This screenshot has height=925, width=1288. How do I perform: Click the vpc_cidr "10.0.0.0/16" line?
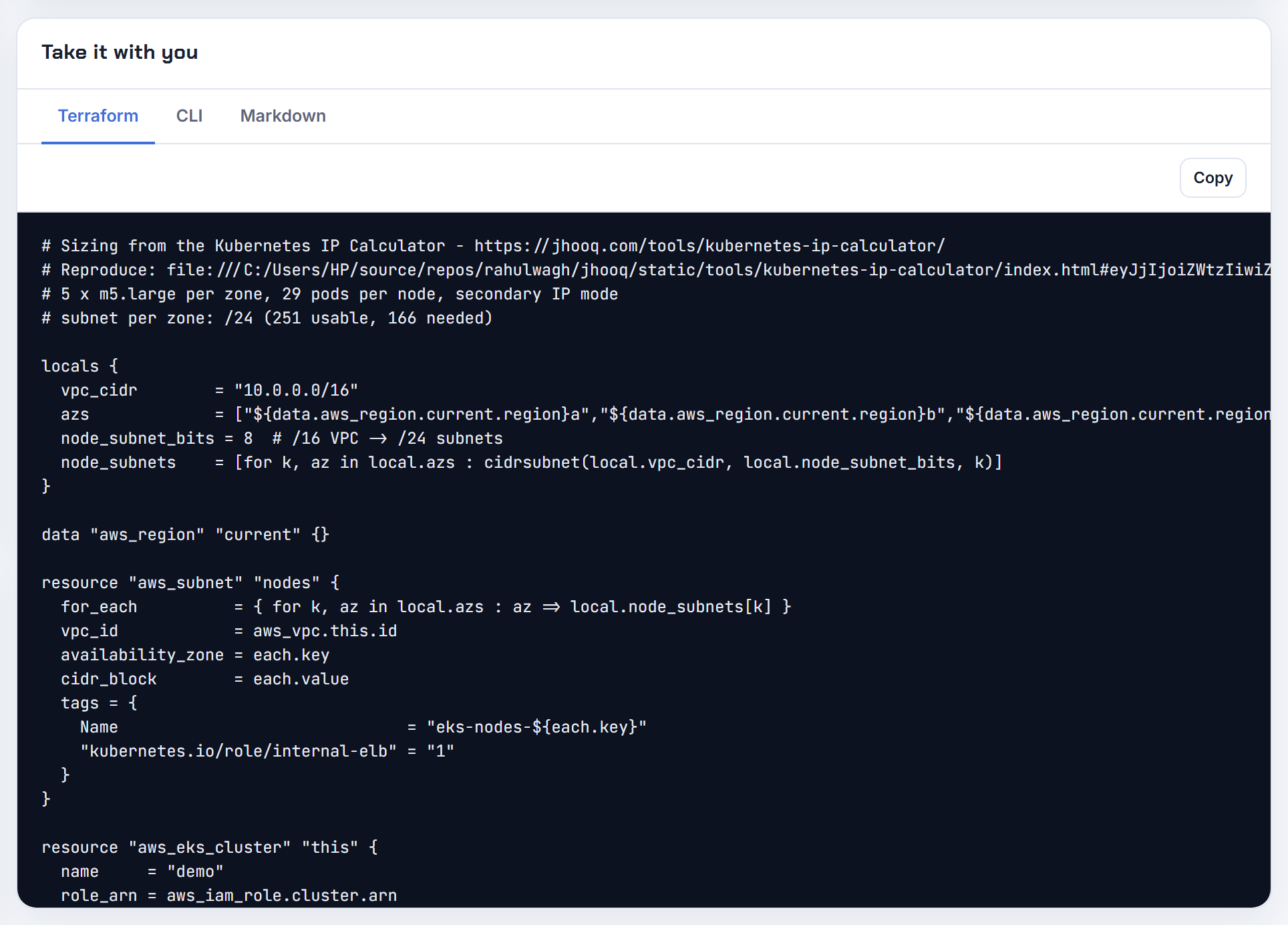[x=209, y=390]
